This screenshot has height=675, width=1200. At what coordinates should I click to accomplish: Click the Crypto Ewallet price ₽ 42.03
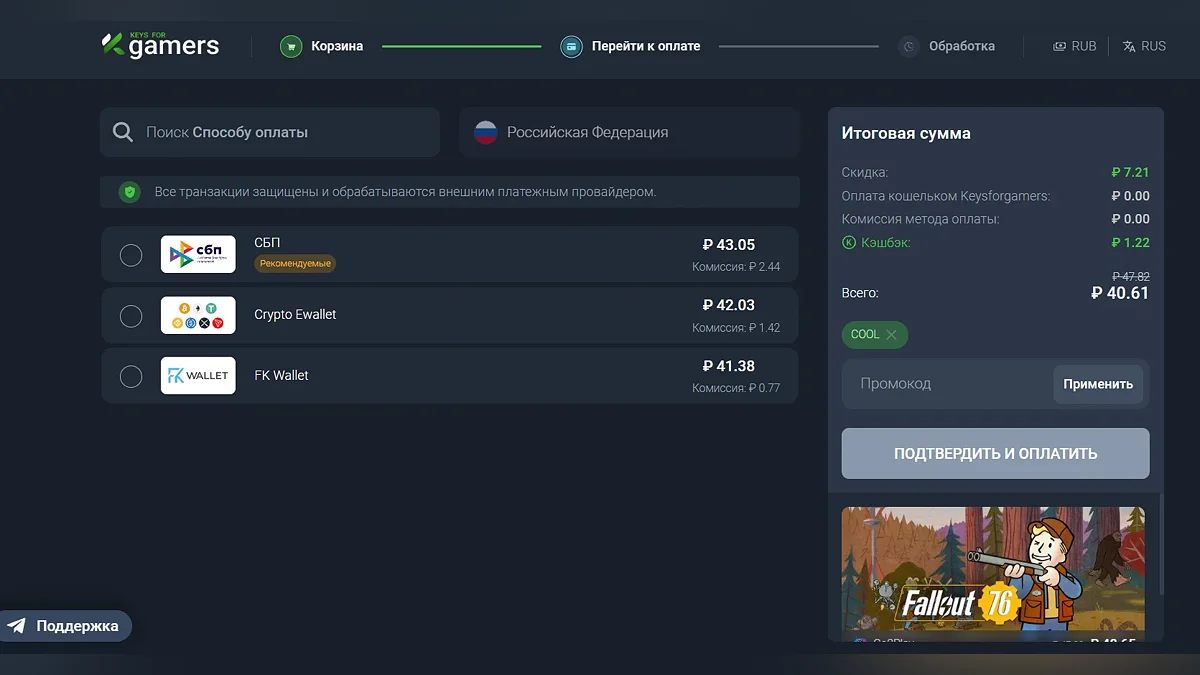pyautogui.click(x=729, y=305)
